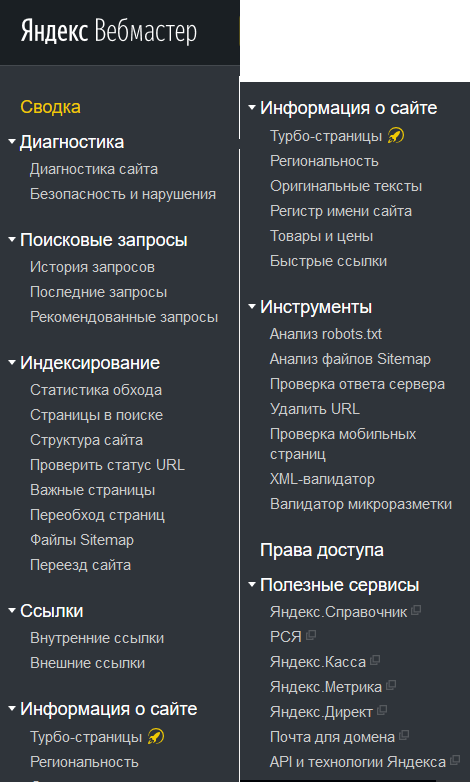Click the Яндекс Вебмастер logo
Image resolution: width=470 pixels, height=782 pixels.
point(109,31)
